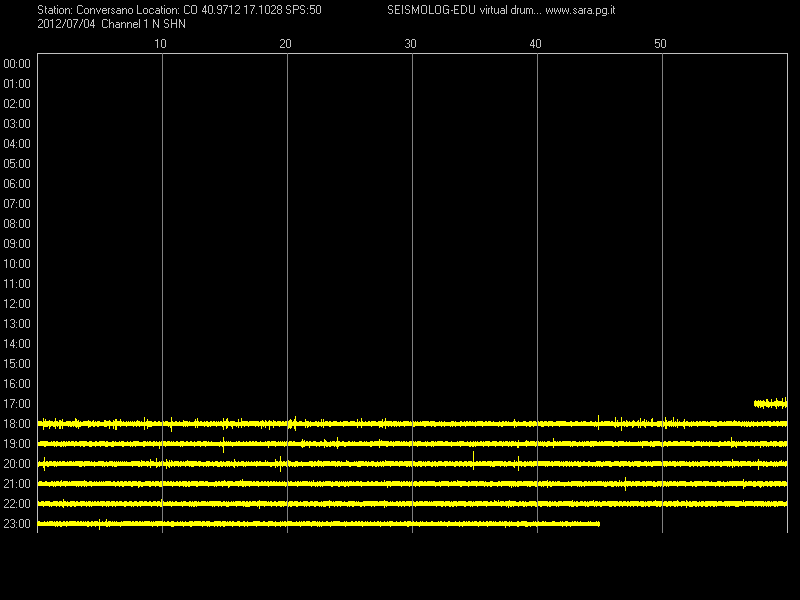Click the 18:00 seismic trace line

click(x=412, y=423)
